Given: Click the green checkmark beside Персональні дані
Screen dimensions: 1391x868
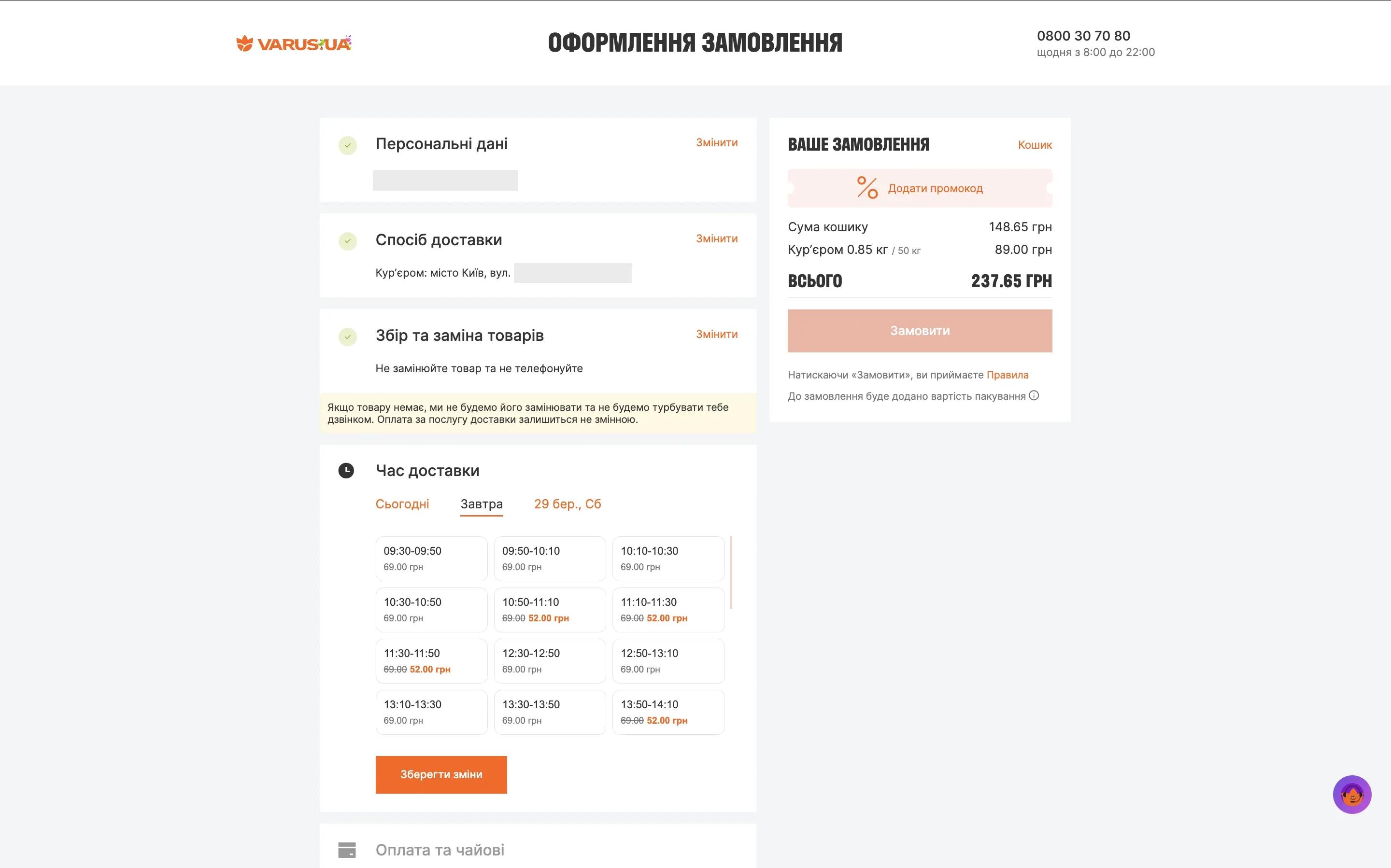Looking at the screenshot, I should click(347, 145).
